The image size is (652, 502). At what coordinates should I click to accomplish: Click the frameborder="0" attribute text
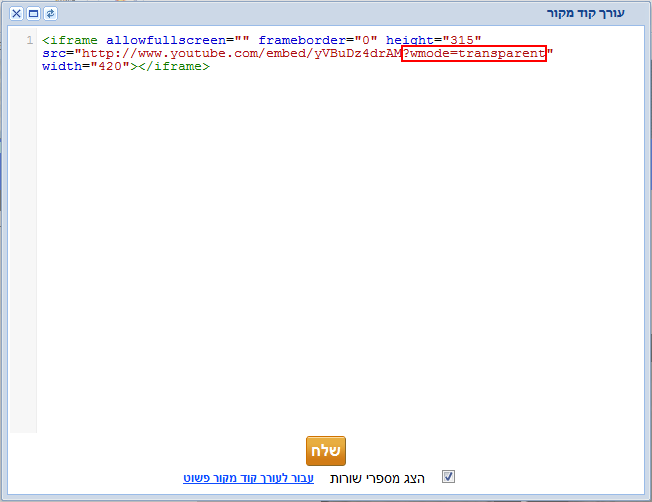[x=318, y=40]
